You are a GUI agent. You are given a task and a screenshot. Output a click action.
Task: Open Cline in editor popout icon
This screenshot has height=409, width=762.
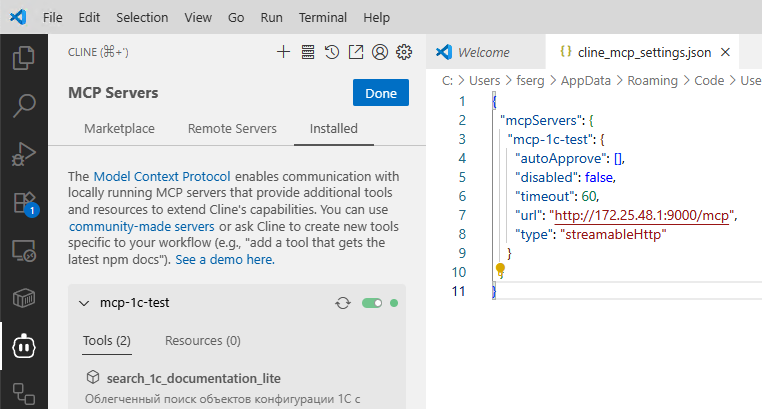(x=356, y=52)
